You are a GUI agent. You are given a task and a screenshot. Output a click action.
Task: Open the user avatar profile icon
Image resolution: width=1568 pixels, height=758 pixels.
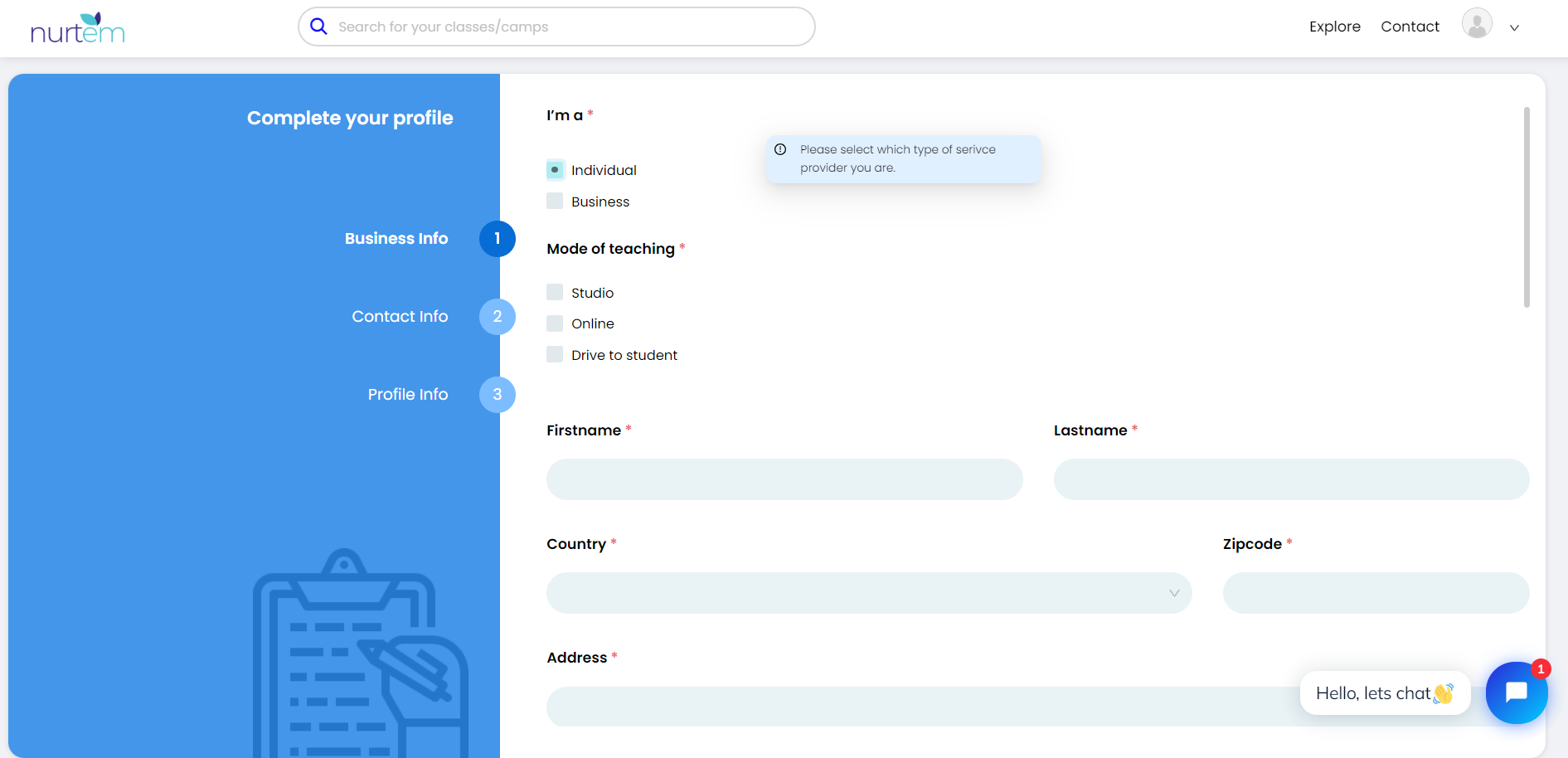click(x=1476, y=24)
